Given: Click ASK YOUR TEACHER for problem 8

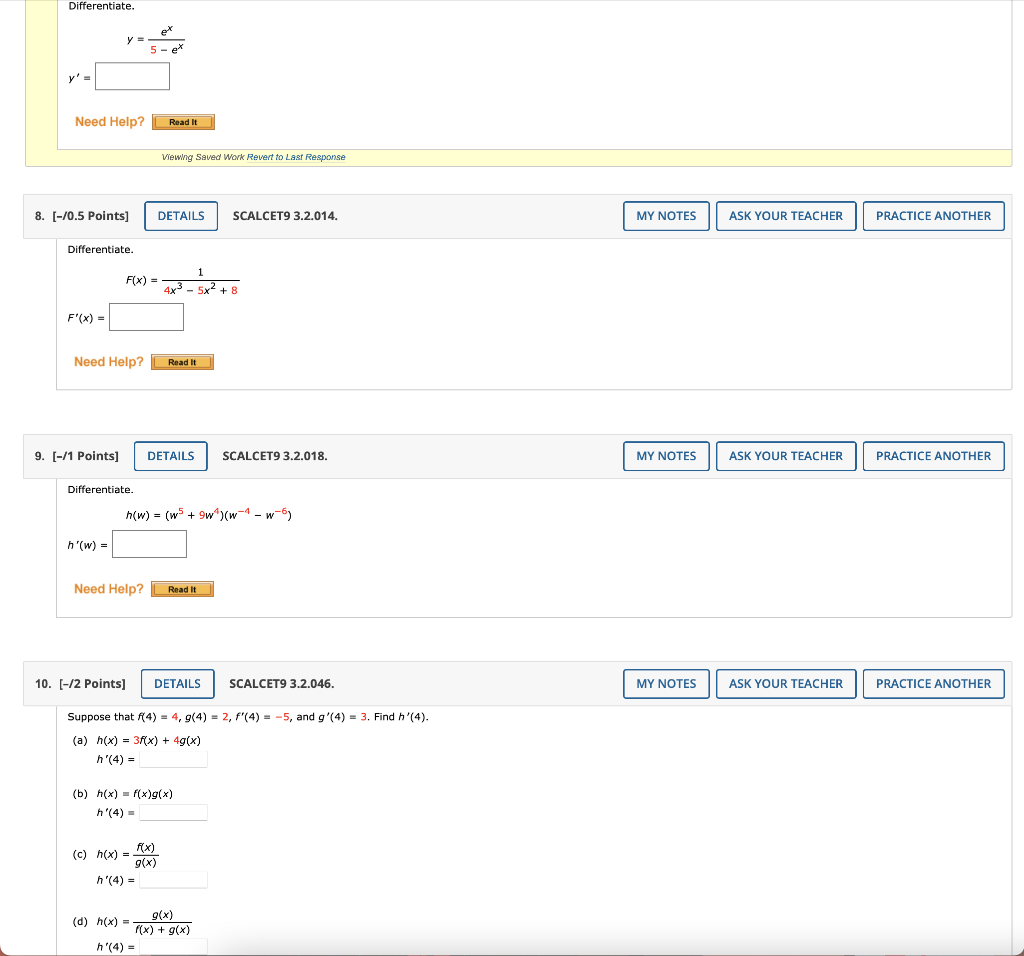Looking at the screenshot, I should pyautogui.click(x=786, y=215).
